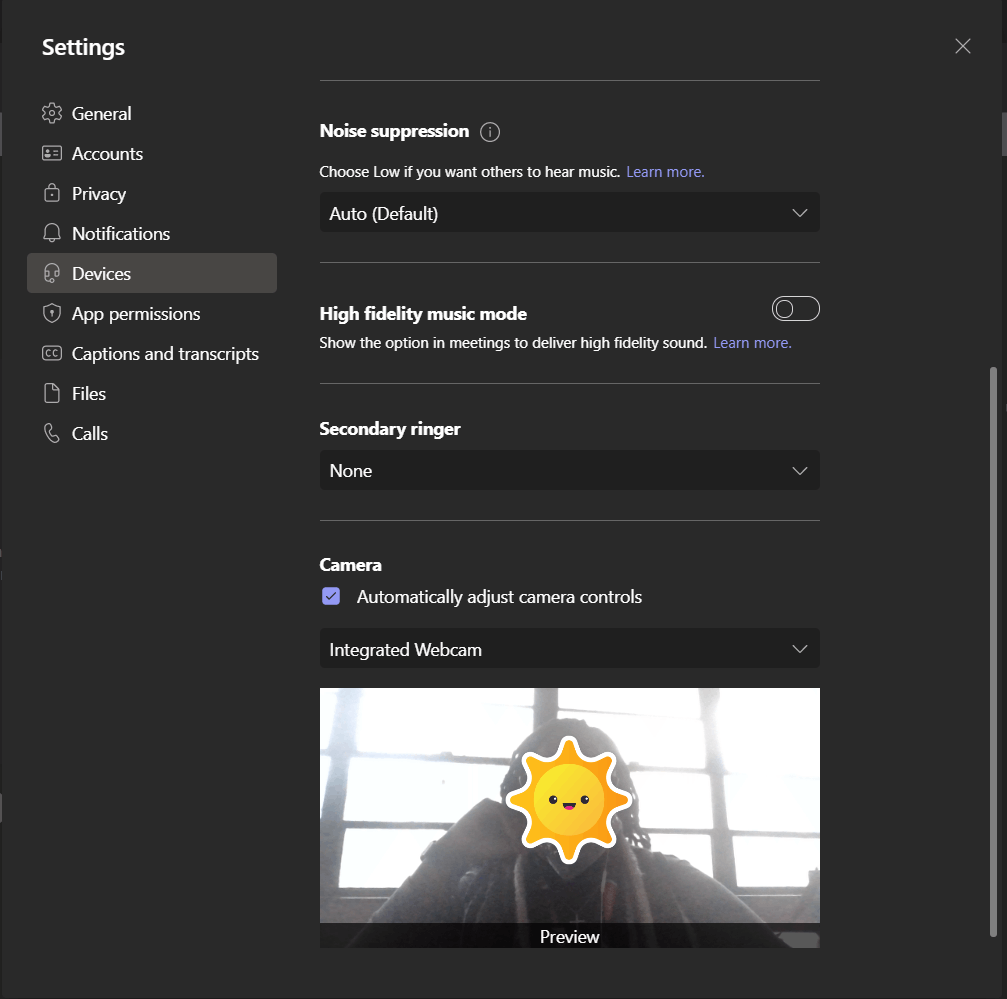The height and width of the screenshot is (999, 1007).
Task: Select the Devices section
Action: pyautogui.click(x=152, y=273)
